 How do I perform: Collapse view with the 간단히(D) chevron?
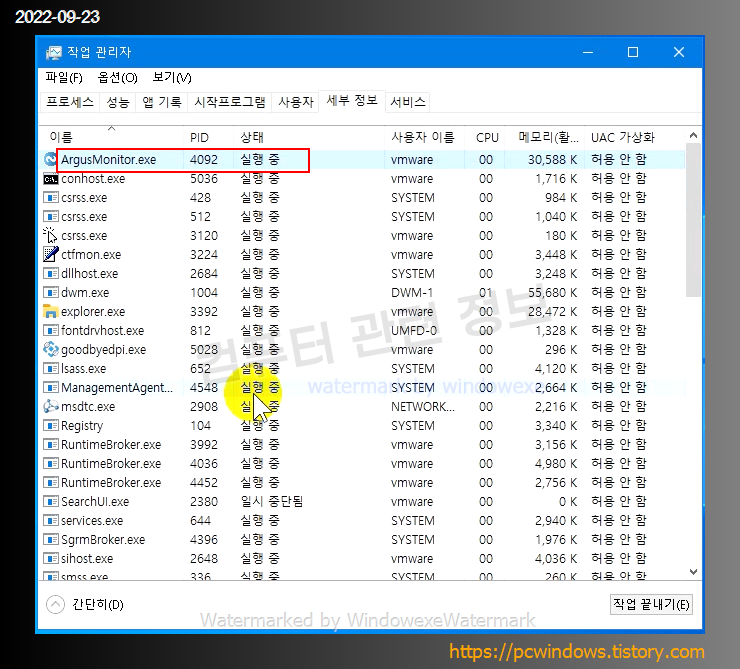point(55,604)
